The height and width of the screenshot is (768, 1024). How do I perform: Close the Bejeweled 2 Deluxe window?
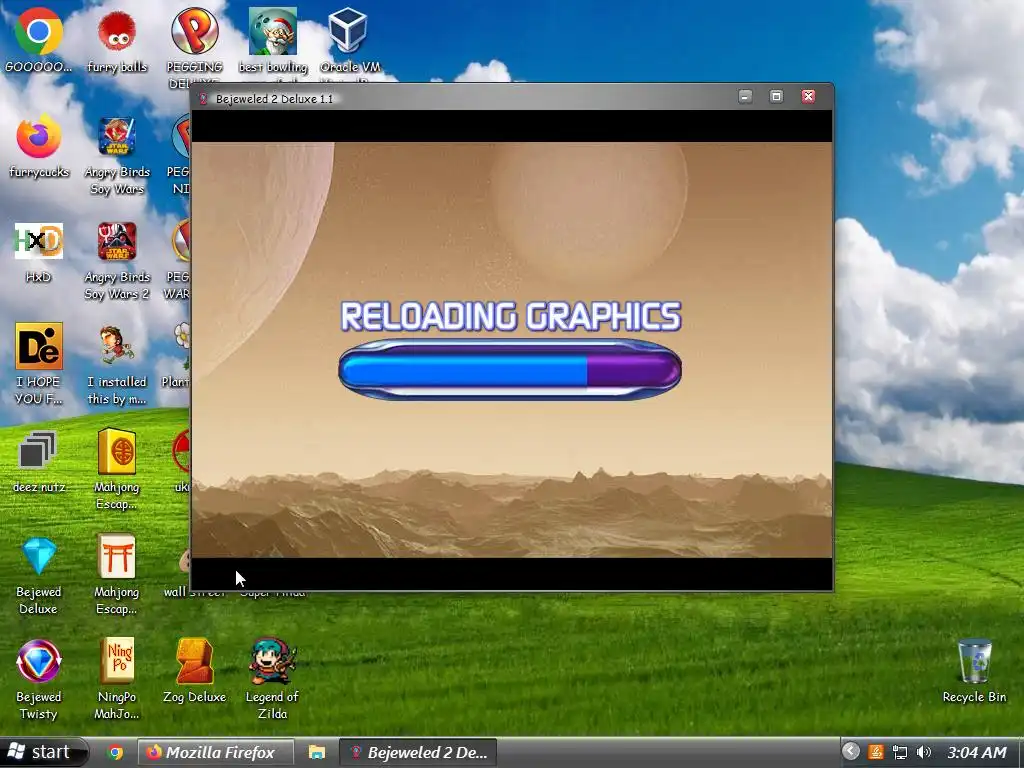808,97
